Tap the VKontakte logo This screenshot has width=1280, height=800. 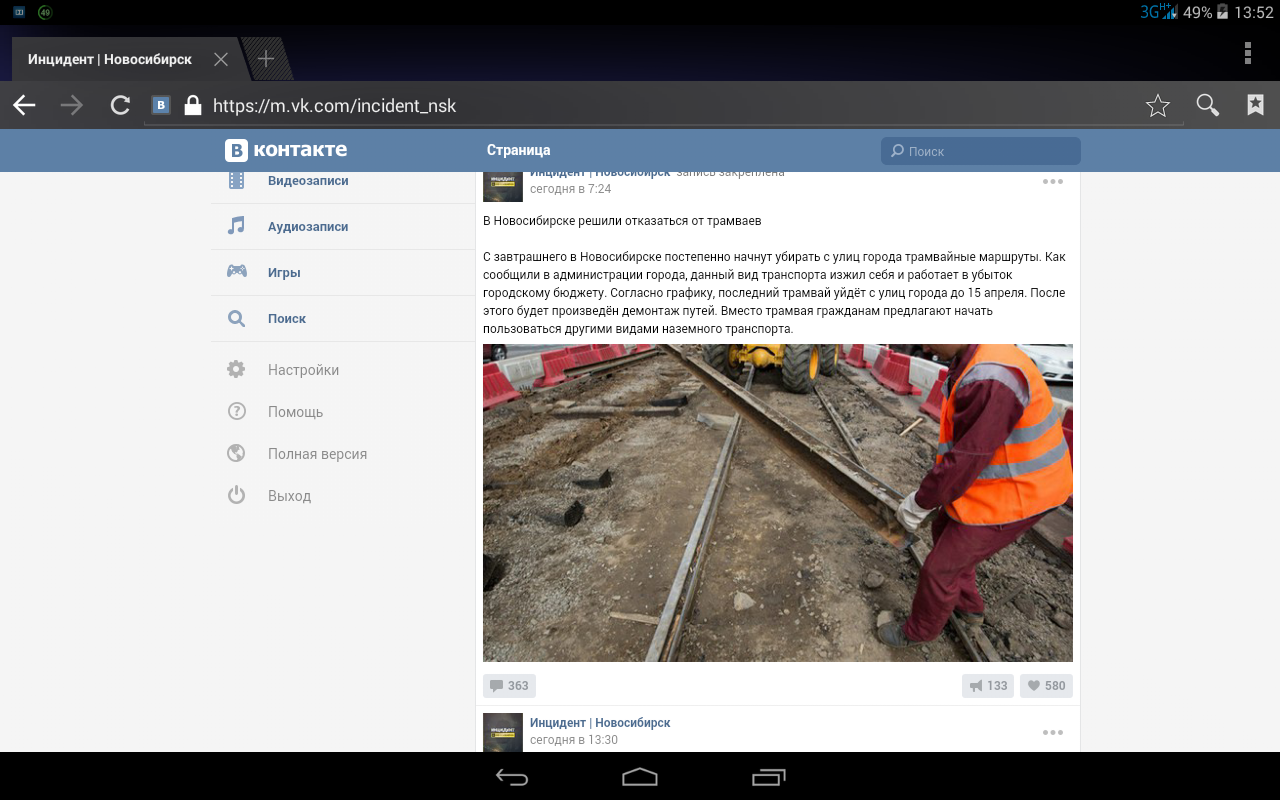[x=286, y=150]
